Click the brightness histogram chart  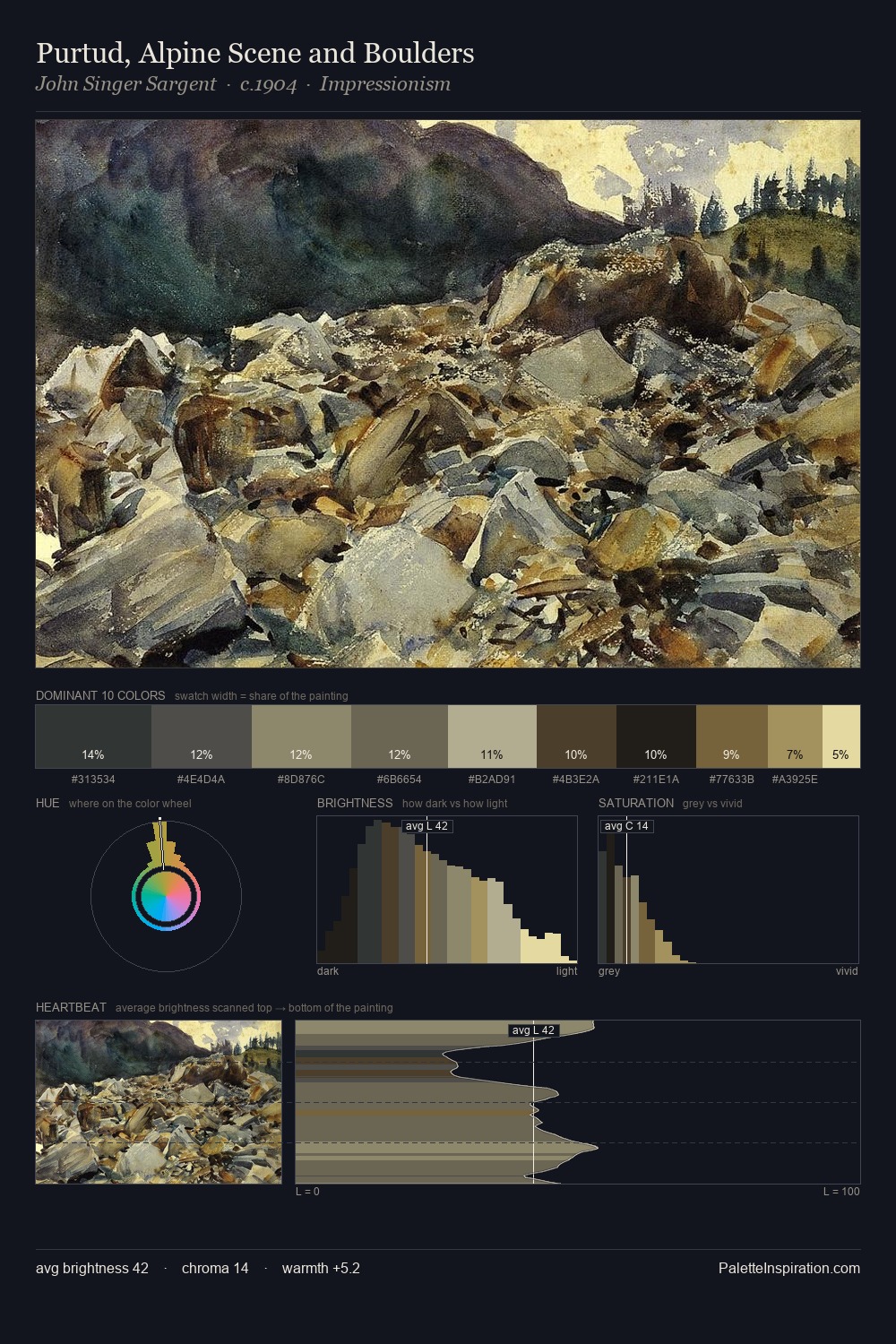447,890
